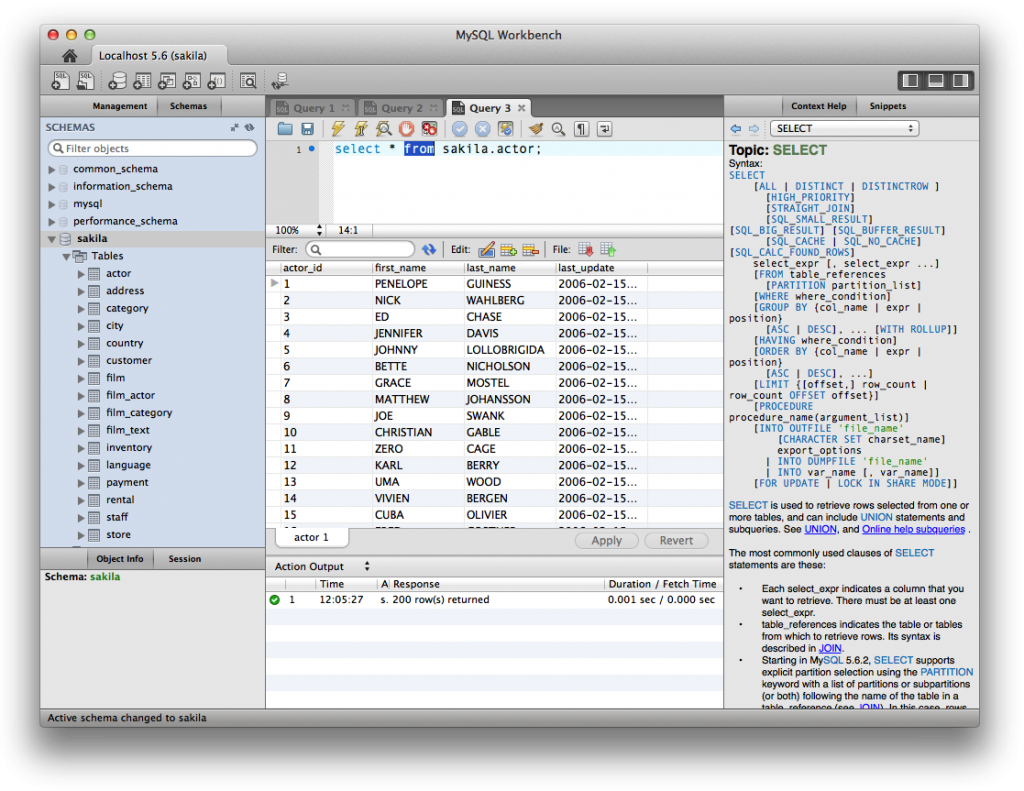The height and width of the screenshot is (791, 1024).
Task: Import records from an external file
Action: (x=606, y=249)
